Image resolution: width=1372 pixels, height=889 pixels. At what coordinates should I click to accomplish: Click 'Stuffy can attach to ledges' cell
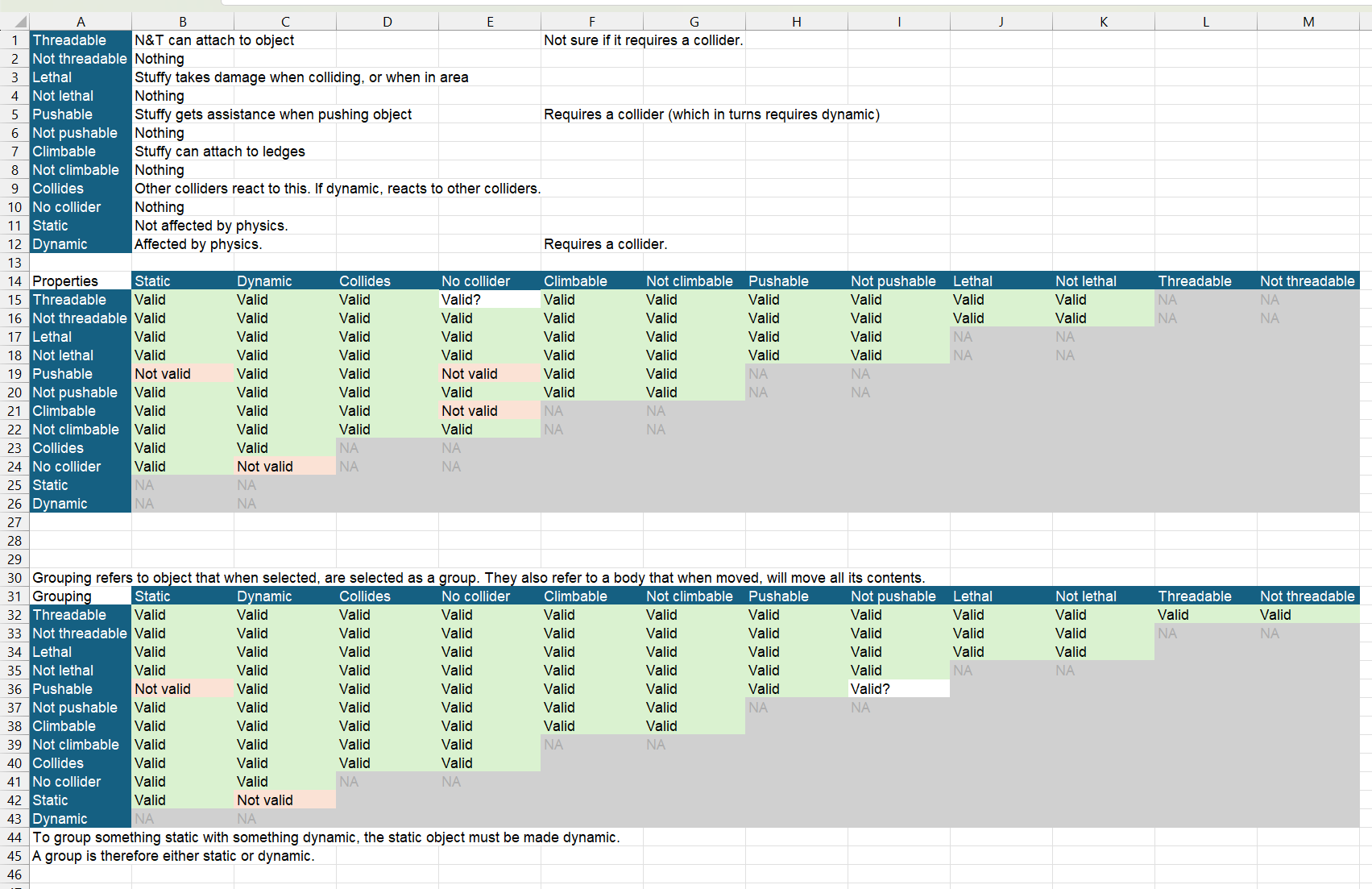[x=220, y=152]
